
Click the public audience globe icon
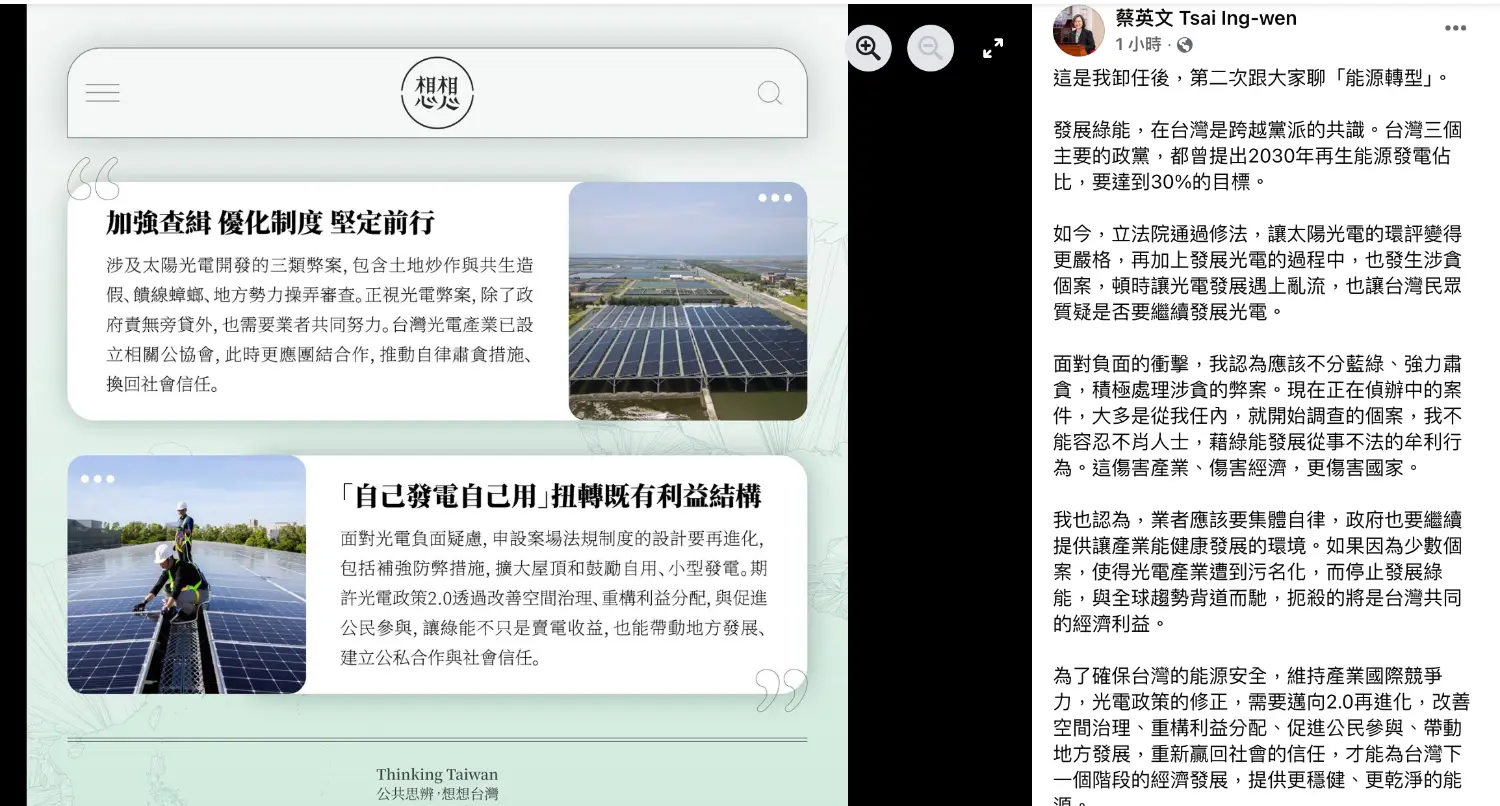coord(1185,45)
